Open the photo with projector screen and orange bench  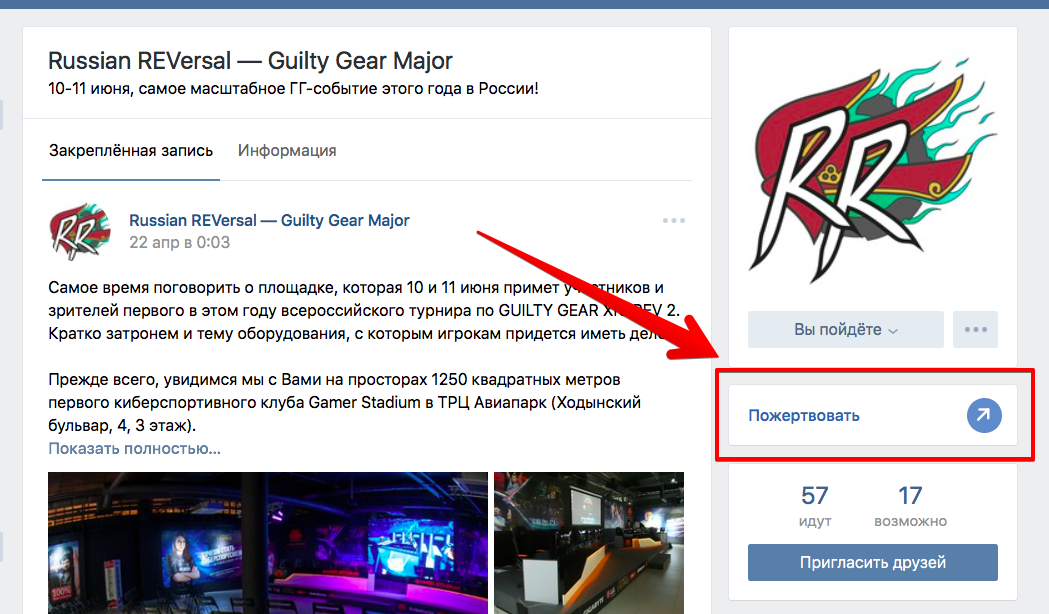tap(589, 543)
